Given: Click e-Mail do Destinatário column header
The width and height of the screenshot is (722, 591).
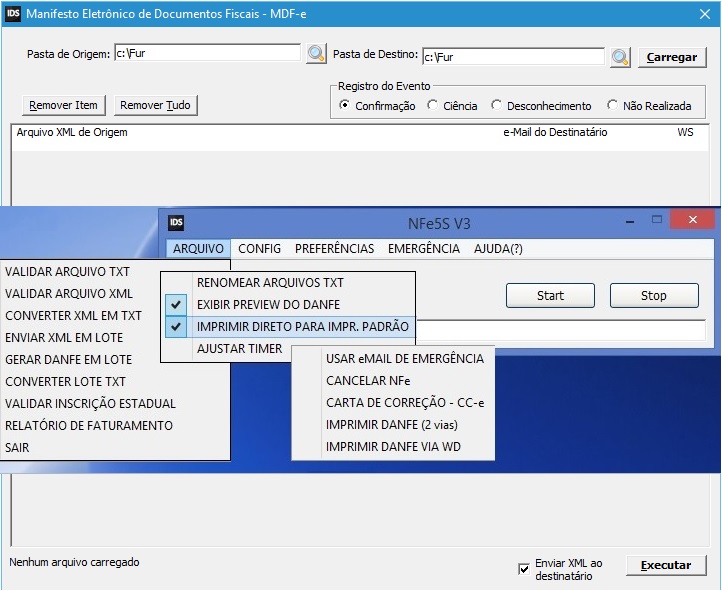Looking at the screenshot, I should click(555, 133).
